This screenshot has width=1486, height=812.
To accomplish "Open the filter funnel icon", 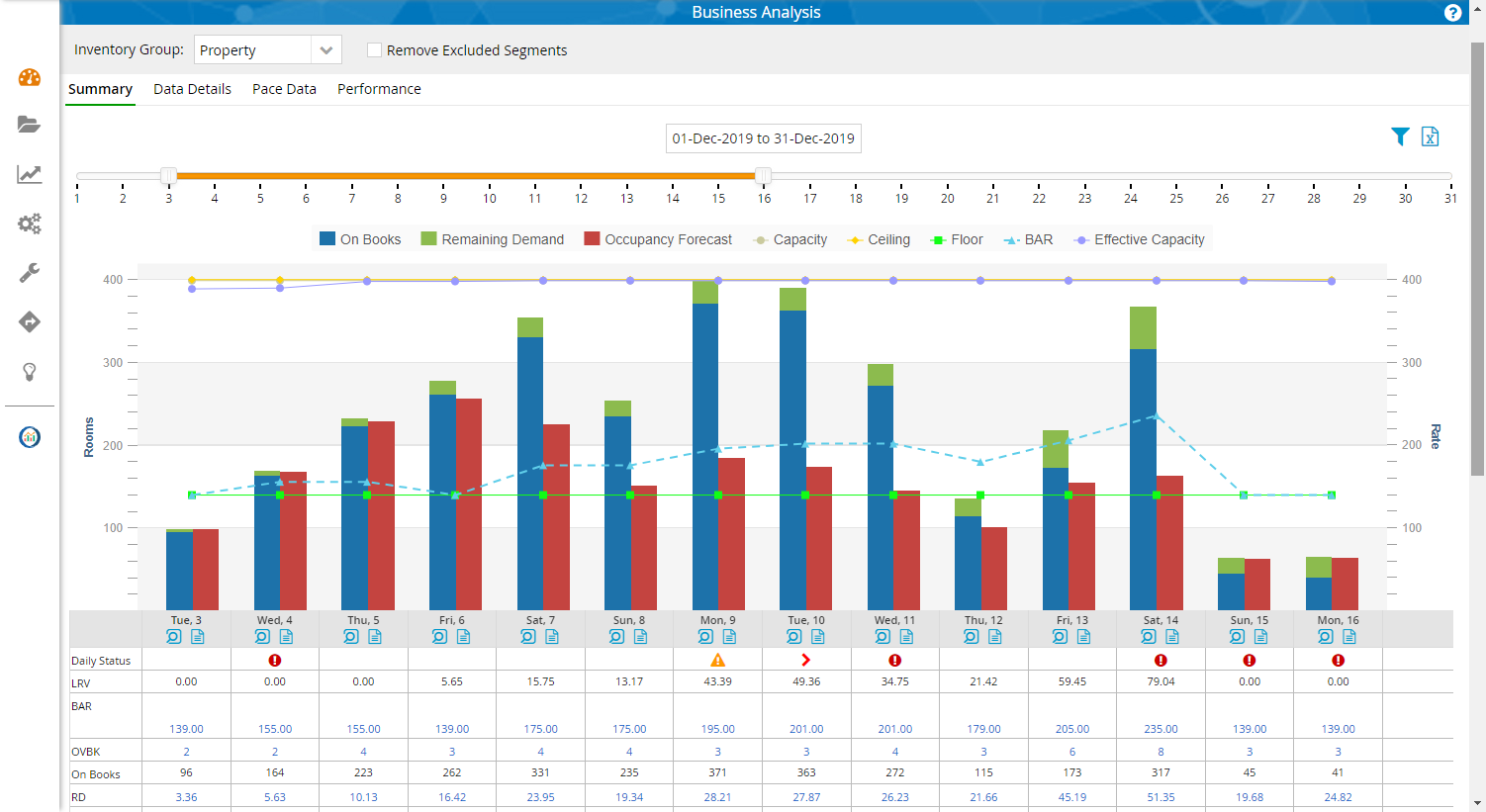I will pos(1400,137).
